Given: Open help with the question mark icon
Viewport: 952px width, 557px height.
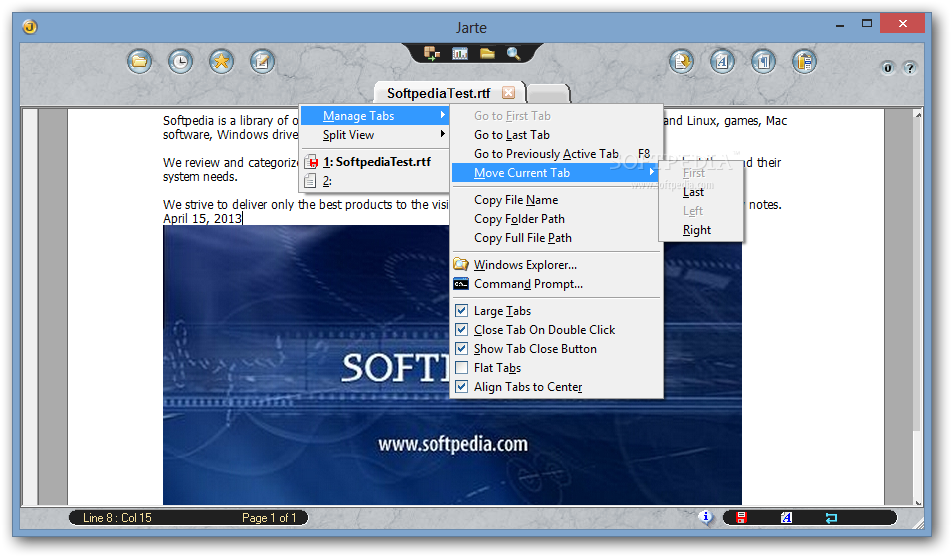Looking at the screenshot, I should tap(910, 67).
